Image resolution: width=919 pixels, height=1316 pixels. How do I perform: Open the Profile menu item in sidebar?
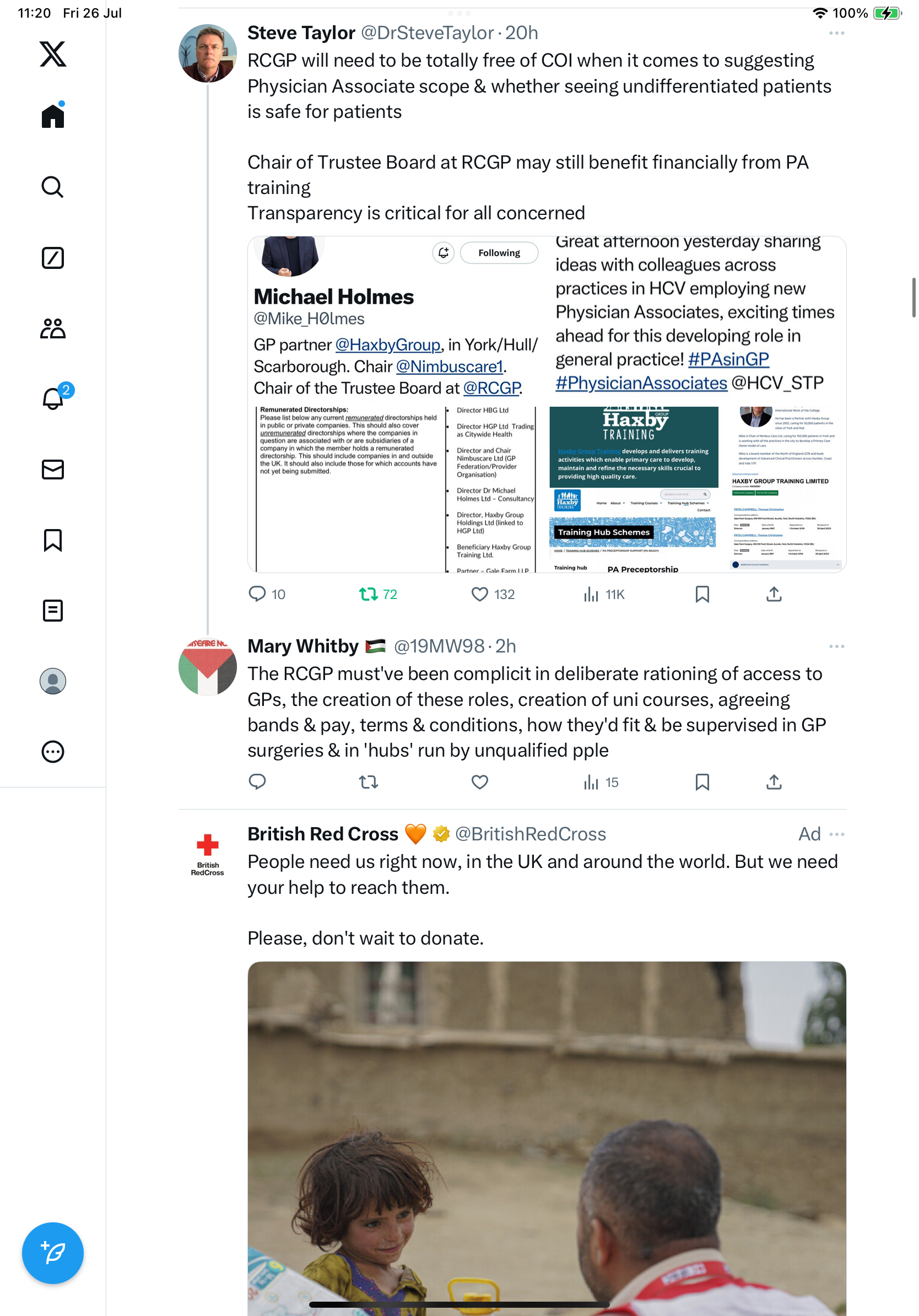tap(53, 681)
